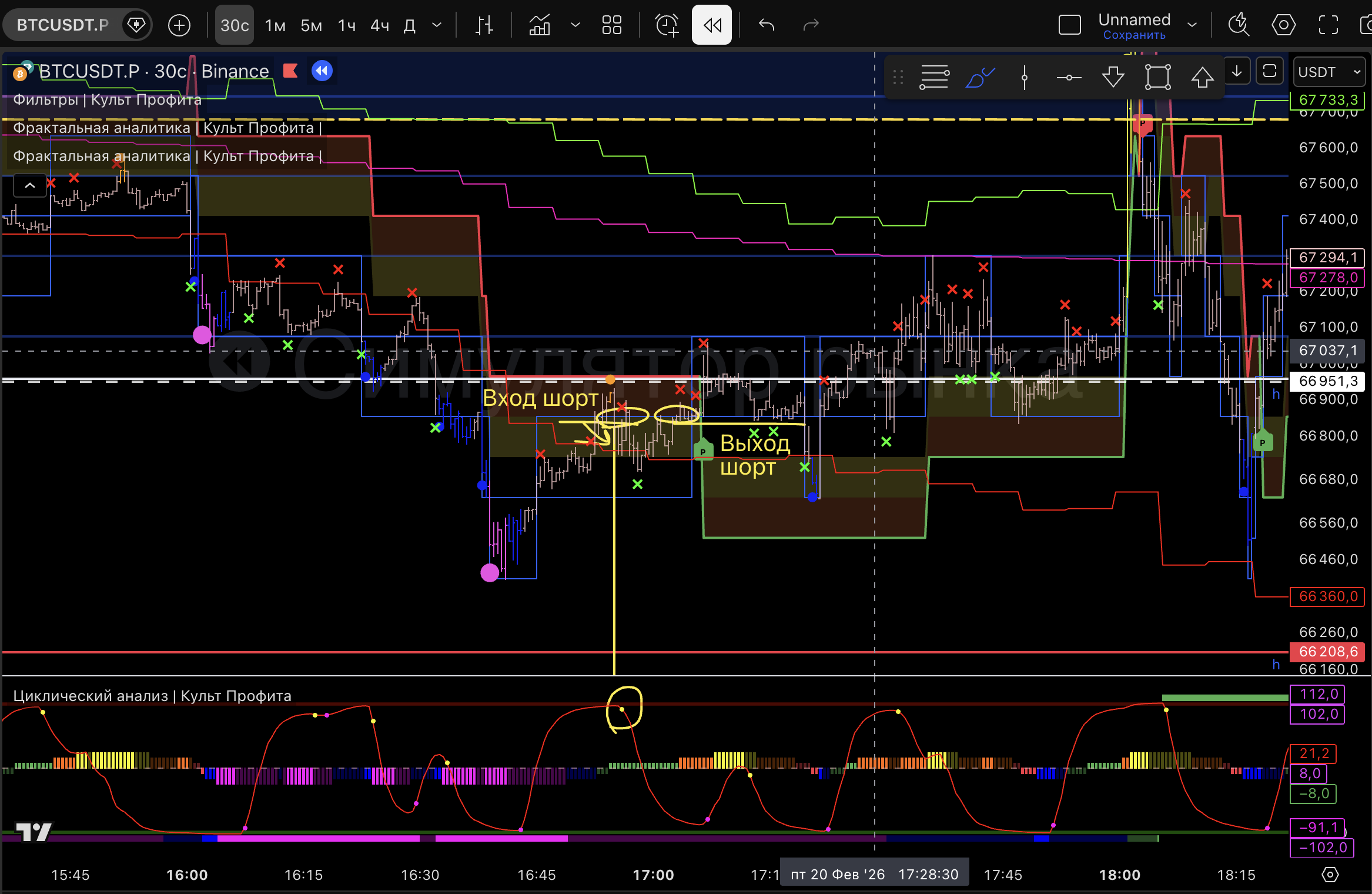The height and width of the screenshot is (894, 1372).
Task: Collapse the indicator legend with chevron
Action: tap(29, 185)
